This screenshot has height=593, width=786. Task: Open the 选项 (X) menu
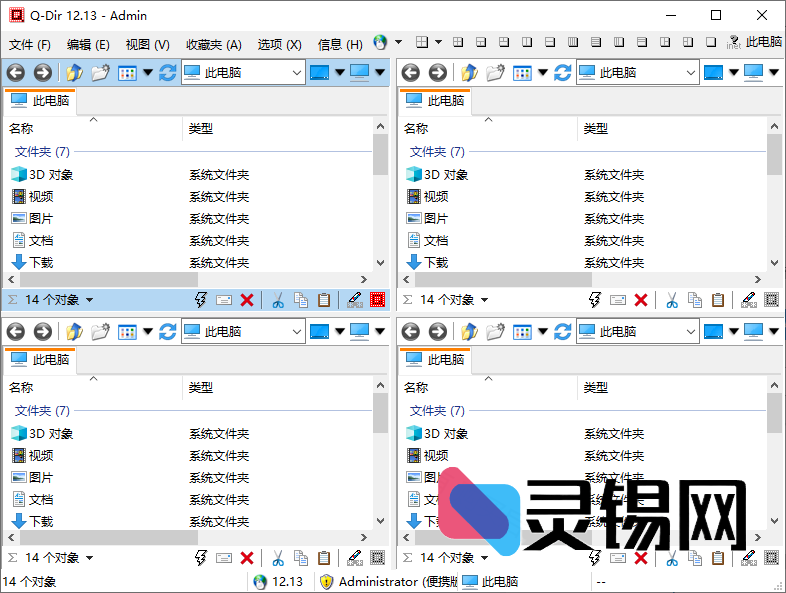tap(279, 45)
